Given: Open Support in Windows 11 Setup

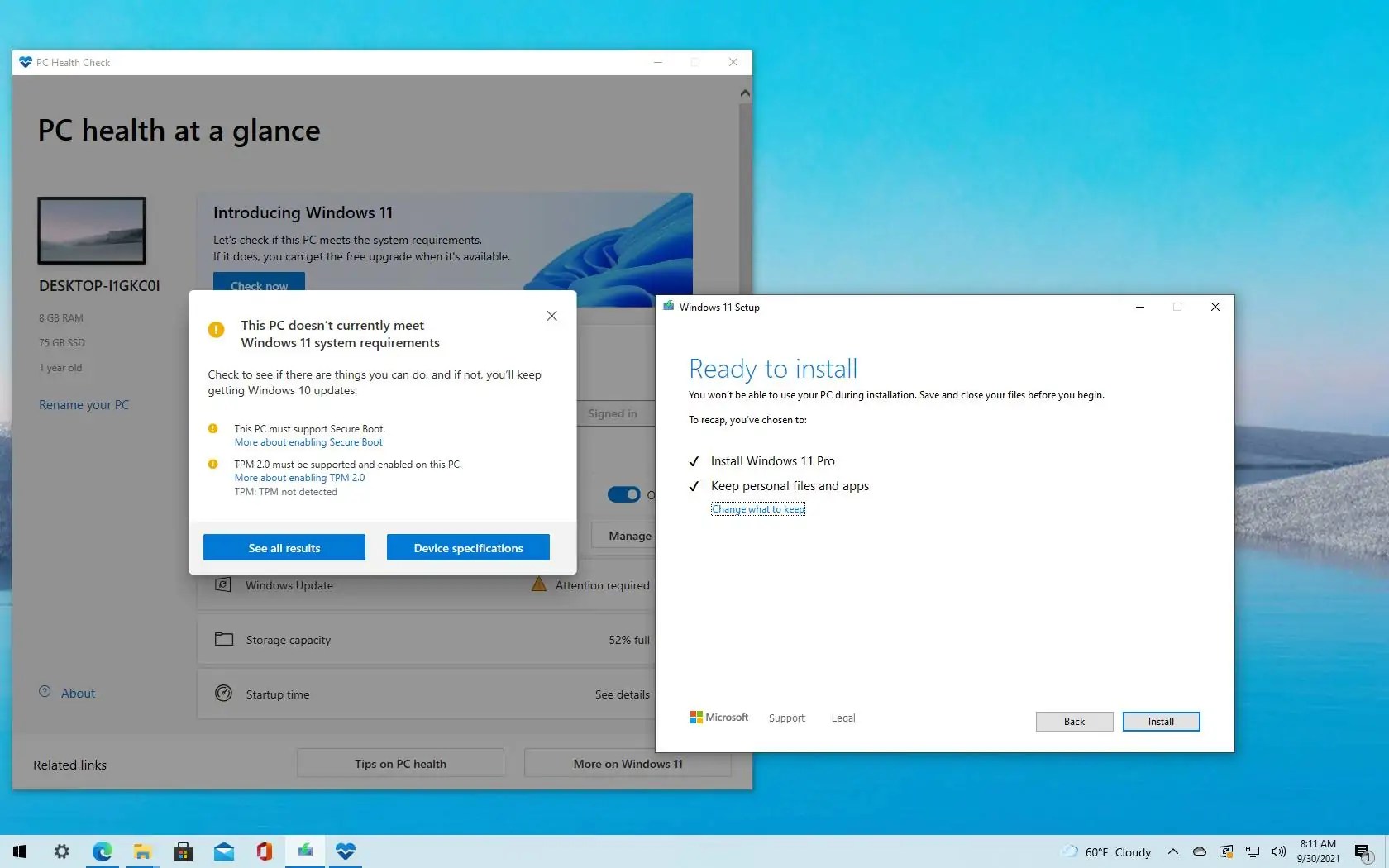Looking at the screenshot, I should (x=786, y=718).
